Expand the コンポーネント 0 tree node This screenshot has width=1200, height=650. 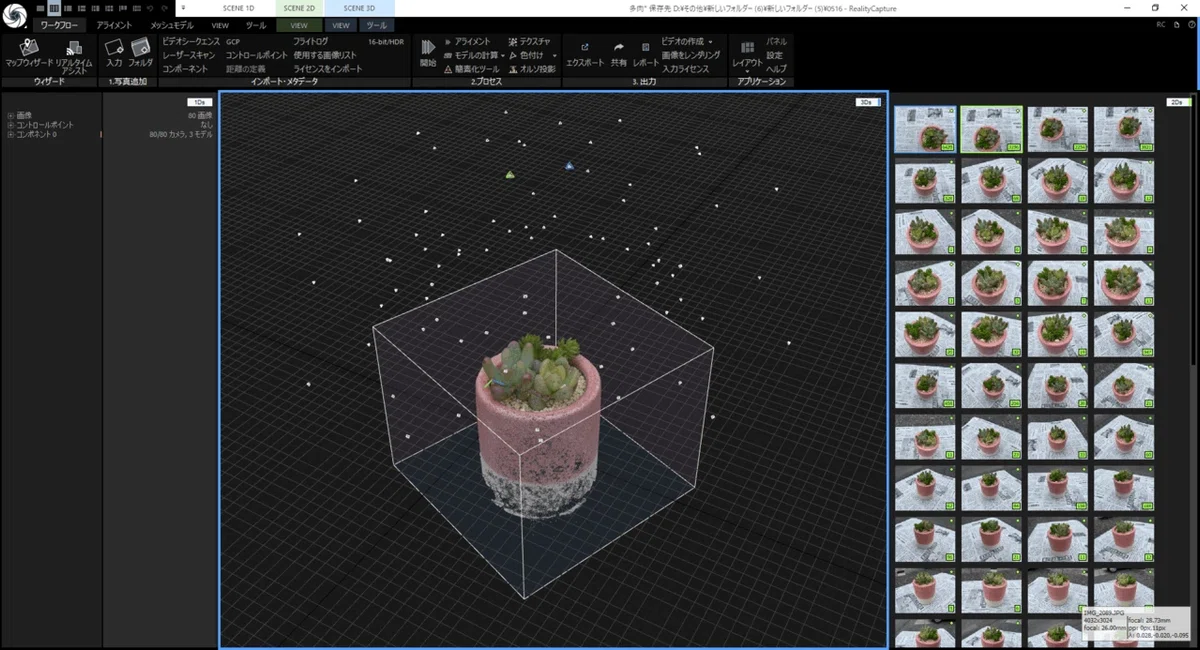point(10,134)
